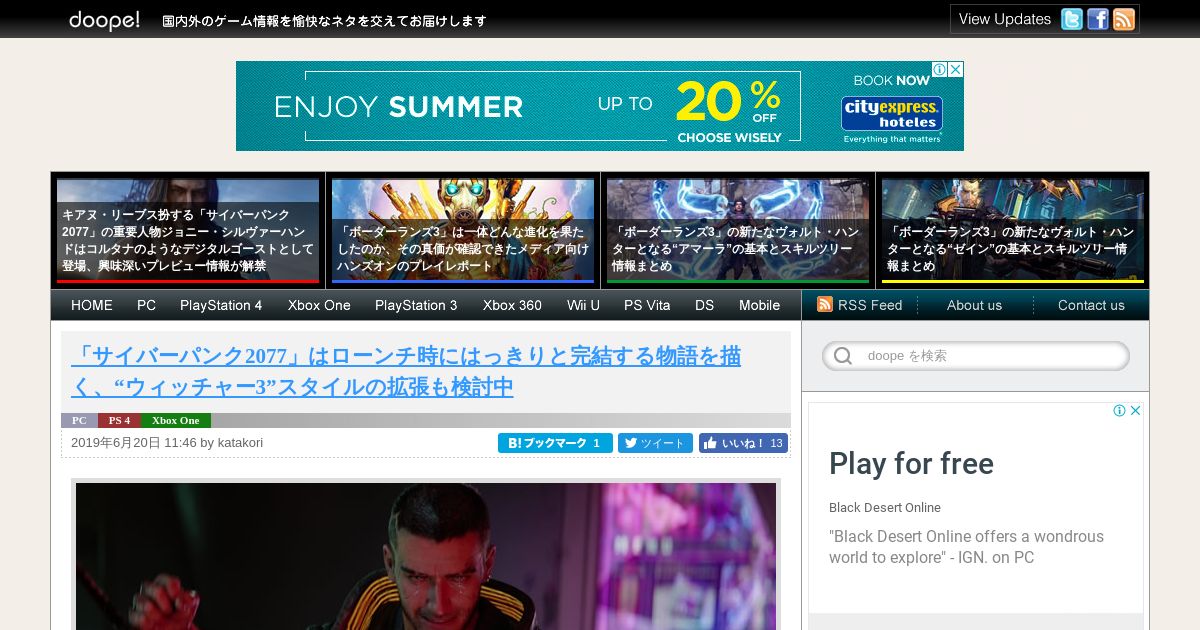
Task: Open Mobile category in navbar
Action: 759,305
